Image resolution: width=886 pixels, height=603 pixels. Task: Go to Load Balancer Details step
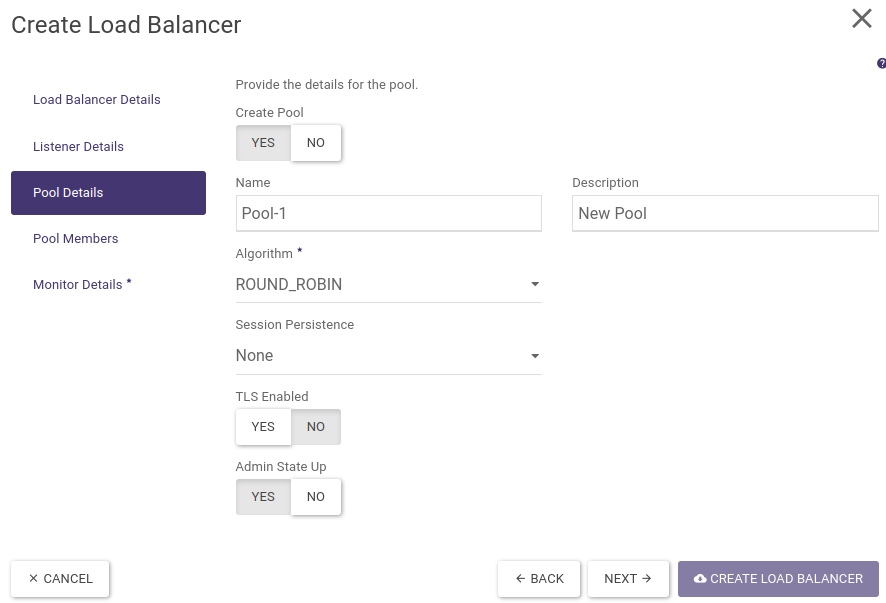(97, 100)
